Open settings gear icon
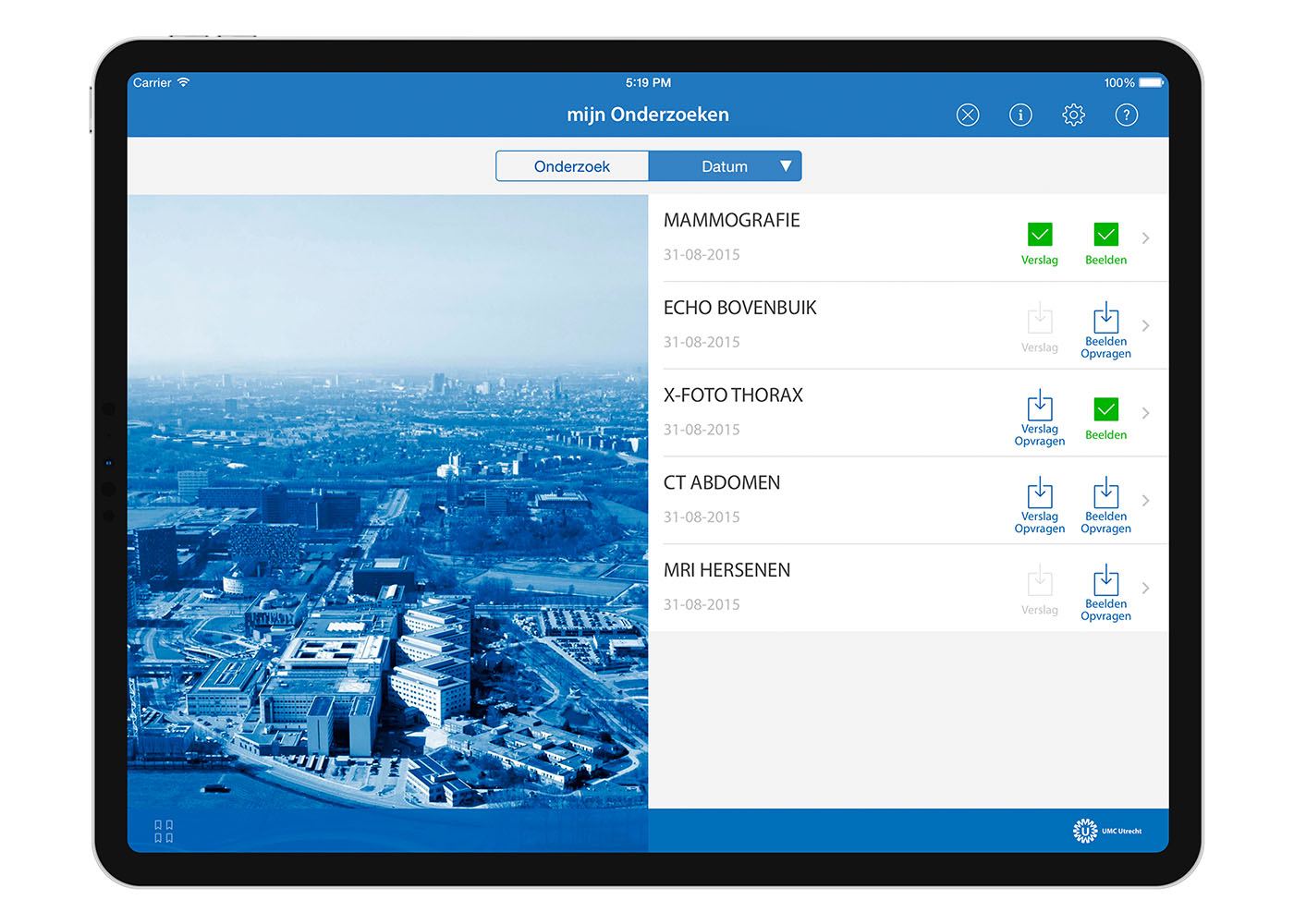This screenshot has height=924, width=1294. [1073, 115]
